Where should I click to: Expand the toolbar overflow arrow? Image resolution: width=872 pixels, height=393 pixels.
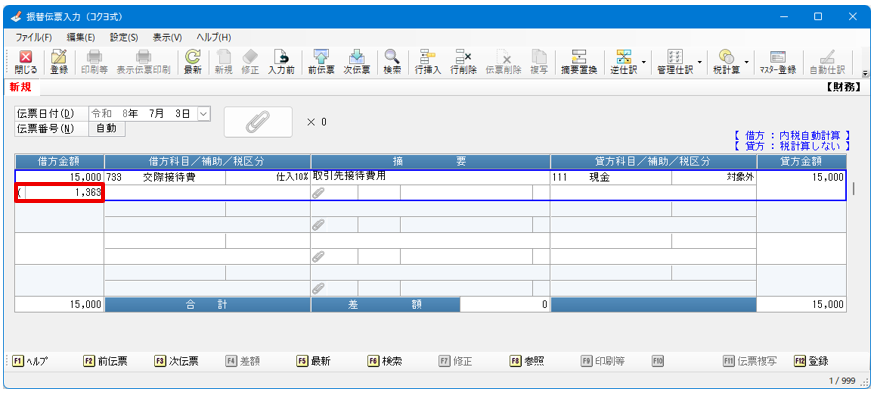(865, 73)
